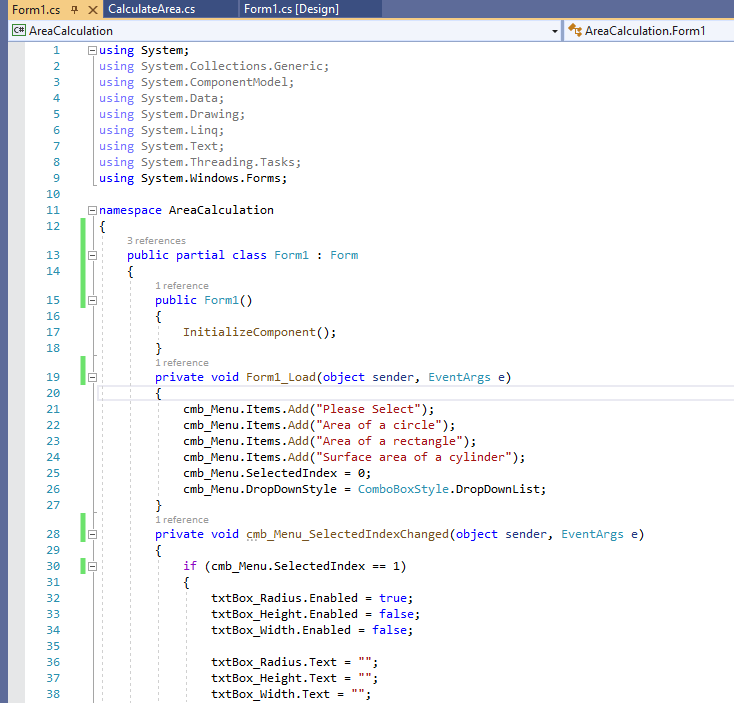Collapse the using directives block

click(x=92, y=51)
